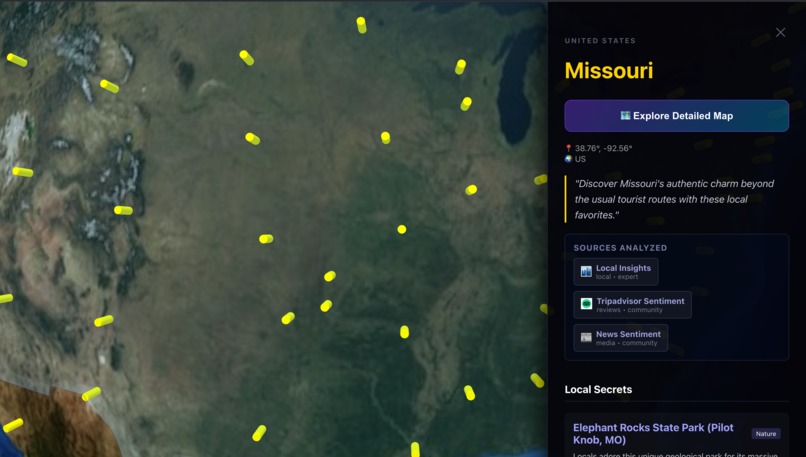
Task: Click the Nature tag badge
Action: point(766,434)
